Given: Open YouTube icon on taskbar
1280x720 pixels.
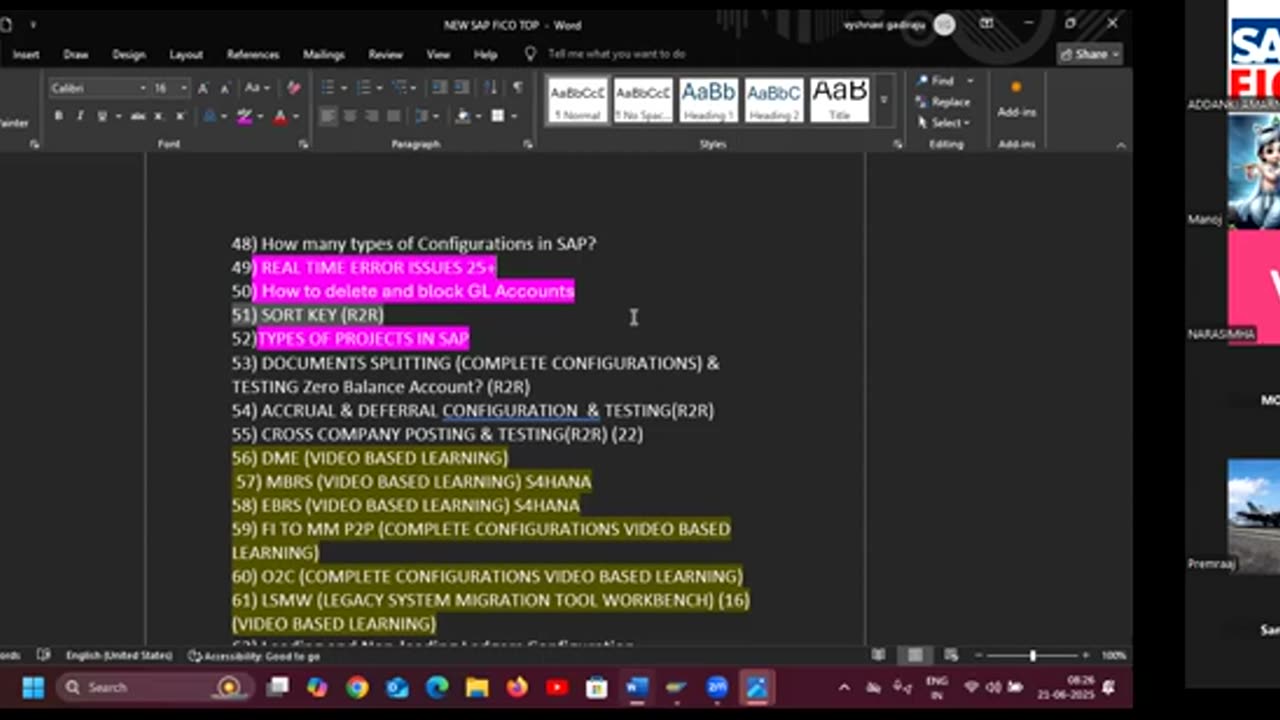Looking at the screenshot, I should tap(557, 688).
